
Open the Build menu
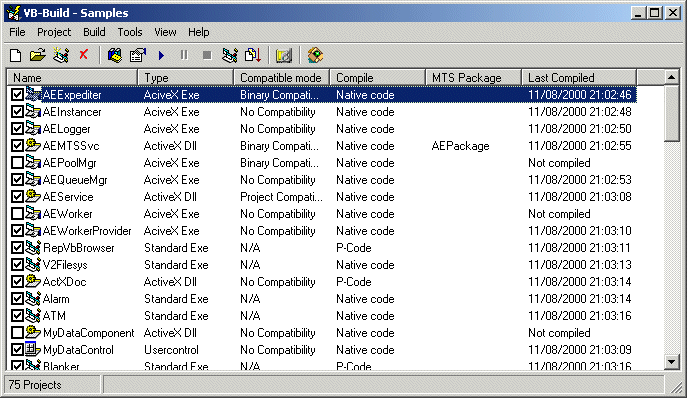[x=94, y=32]
